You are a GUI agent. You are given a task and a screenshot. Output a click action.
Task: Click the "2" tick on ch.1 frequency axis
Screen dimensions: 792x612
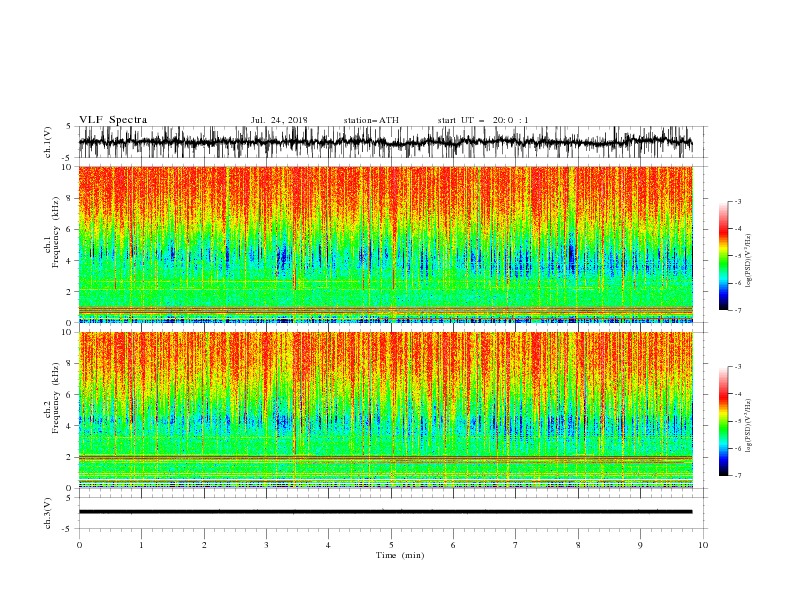[71, 292]
